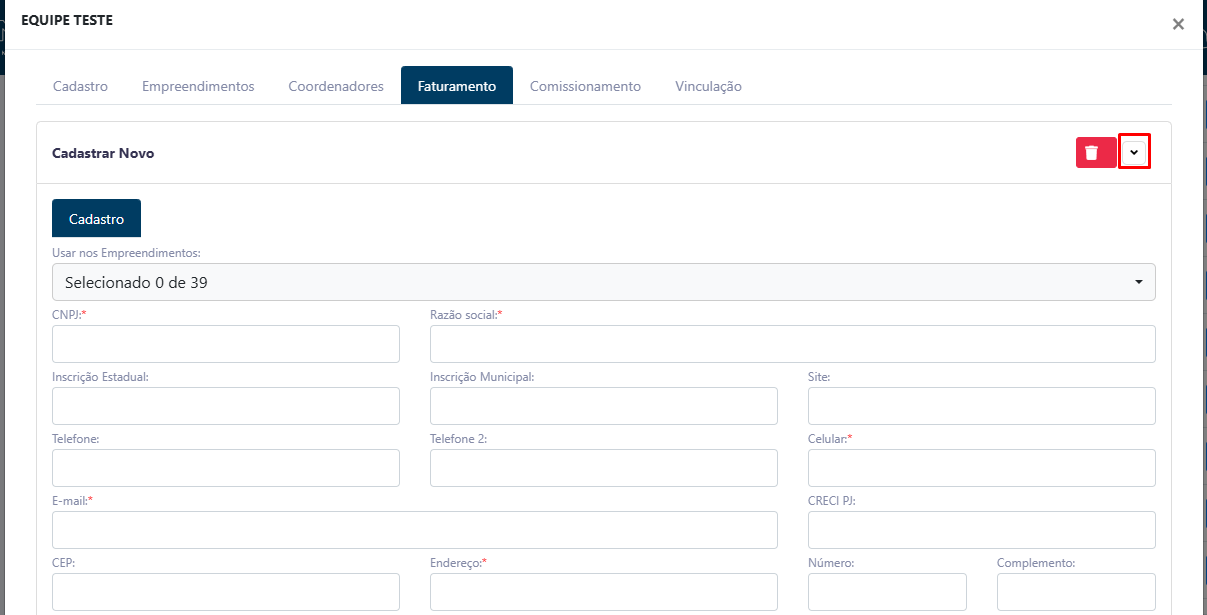Go to the Coordenadores tab
The height and width of the screenshot is (615, 1207).
336,86
